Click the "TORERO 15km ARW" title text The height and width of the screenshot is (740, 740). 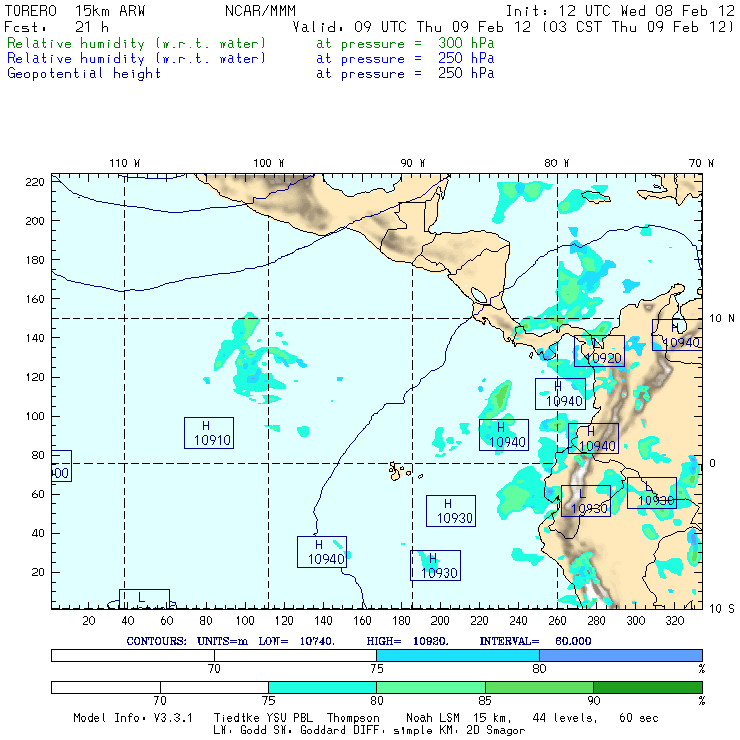(75, 11)
